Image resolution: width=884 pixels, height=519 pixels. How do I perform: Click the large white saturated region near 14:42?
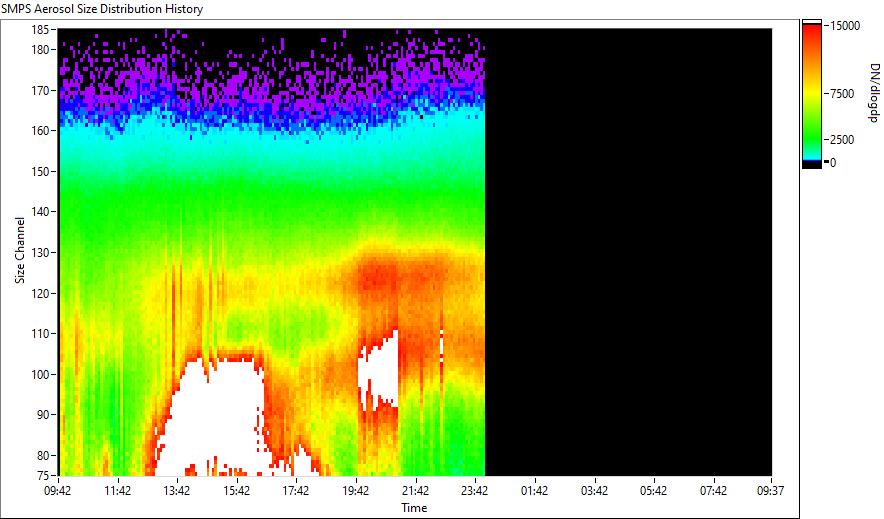click(214, 417)
